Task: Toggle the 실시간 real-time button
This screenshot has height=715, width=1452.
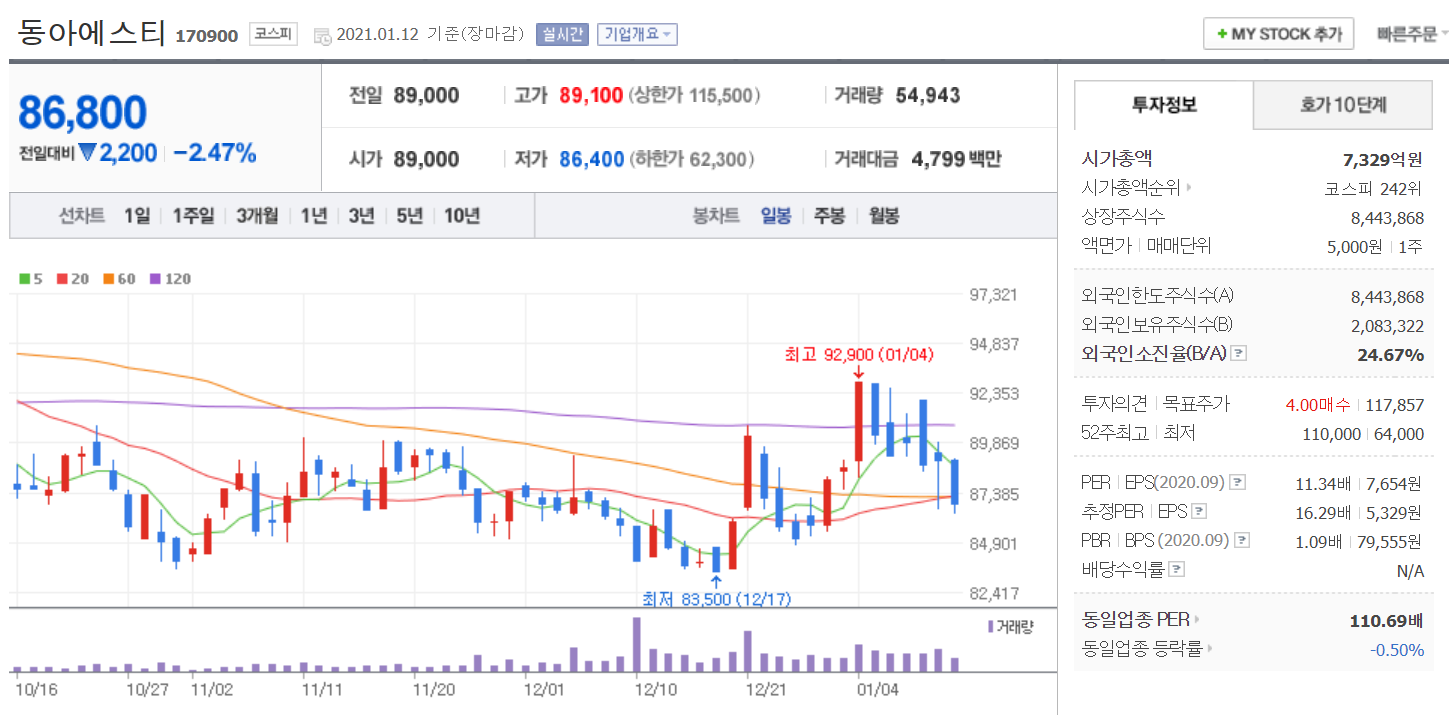Action: point(563,34)
